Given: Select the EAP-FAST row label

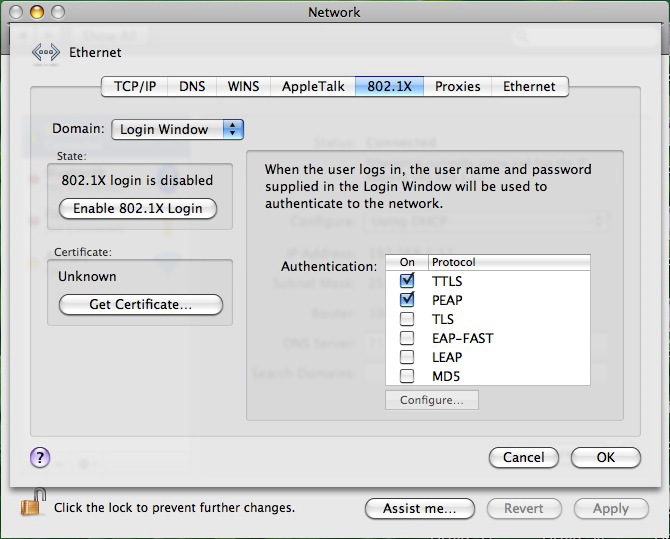Looking at the screenshot, I should [462, 338].
